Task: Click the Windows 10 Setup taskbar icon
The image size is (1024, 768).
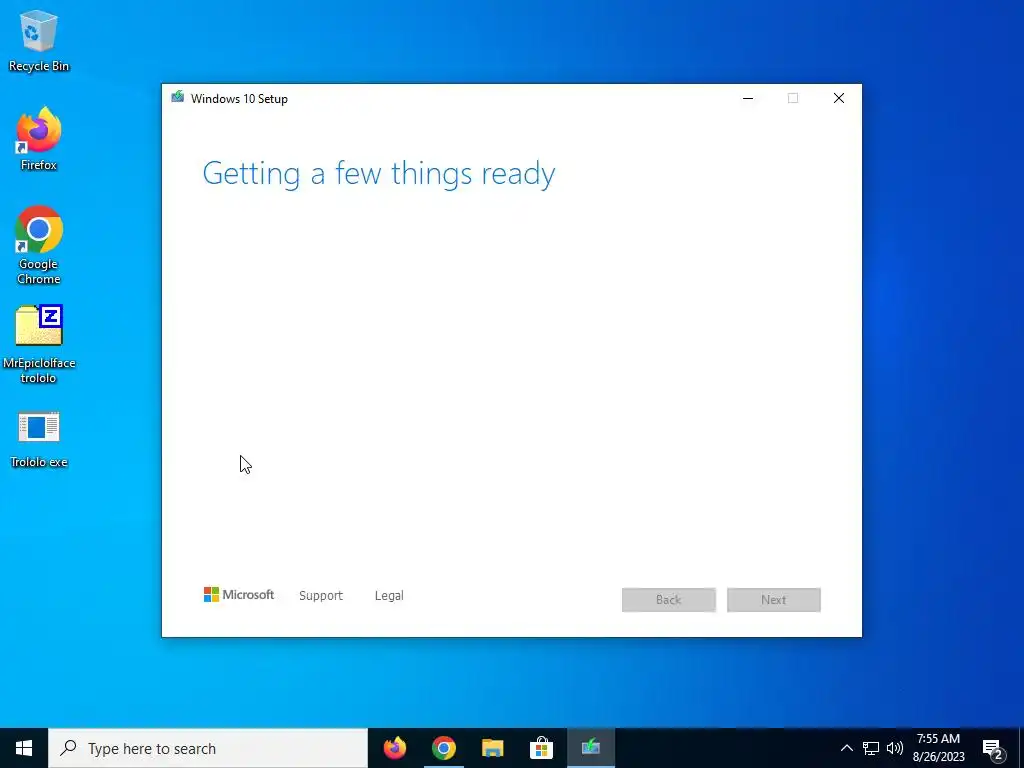Action: (x=590, y=748)
